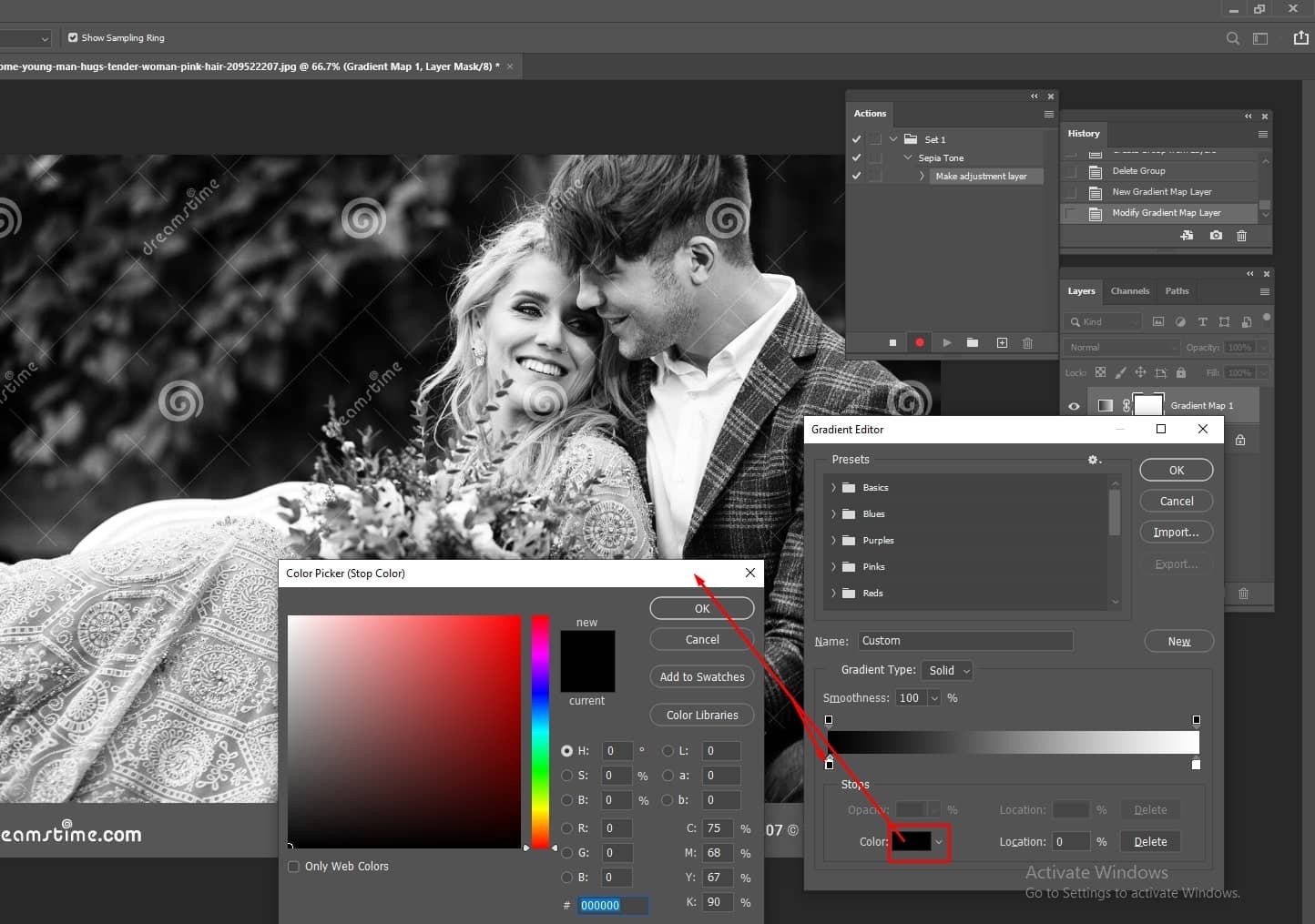The width and height of the screenshot is (1315, 924).
Task: Create a new action set folder
Action: click(x=972, y=343)
